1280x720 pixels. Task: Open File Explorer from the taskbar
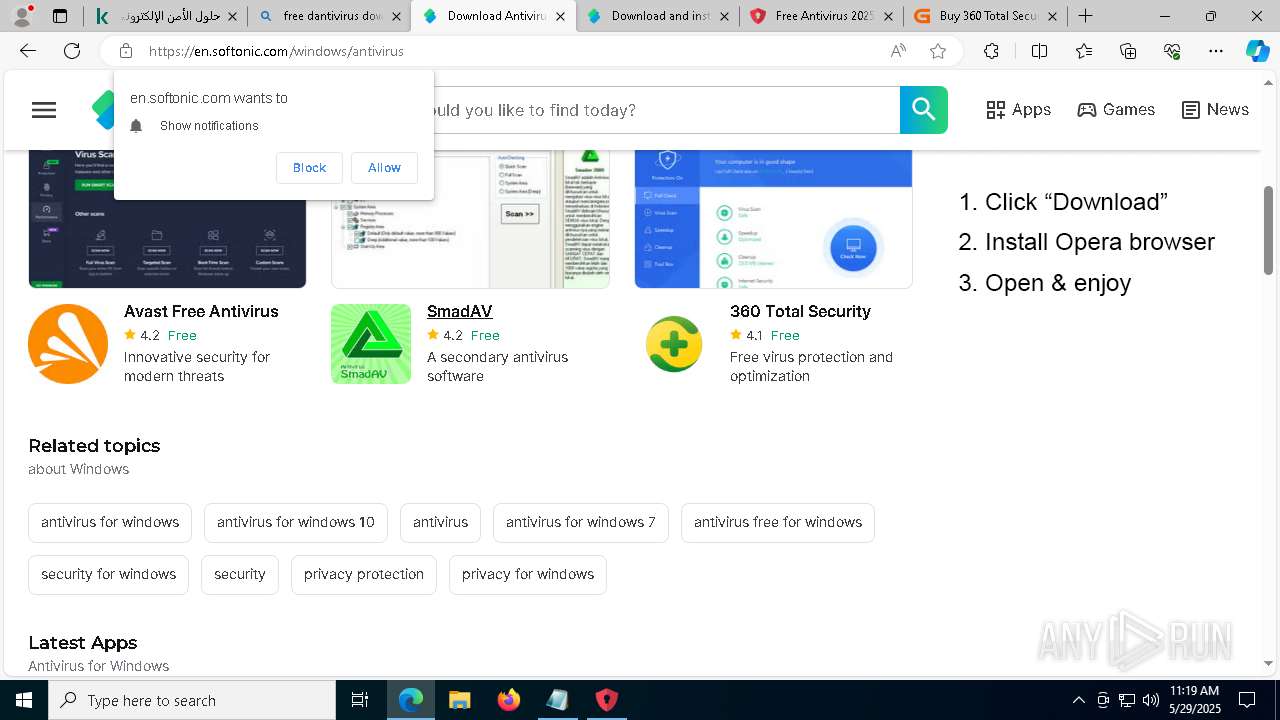click(x=459, y=700)
